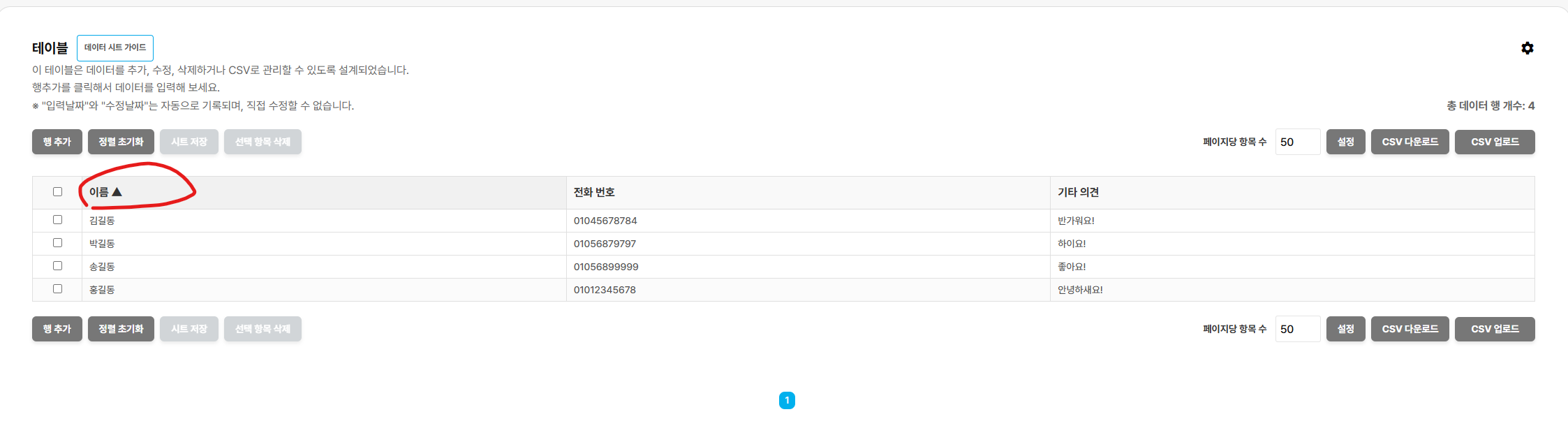Click CSV 업로드 below the table

pos(1495,329)
